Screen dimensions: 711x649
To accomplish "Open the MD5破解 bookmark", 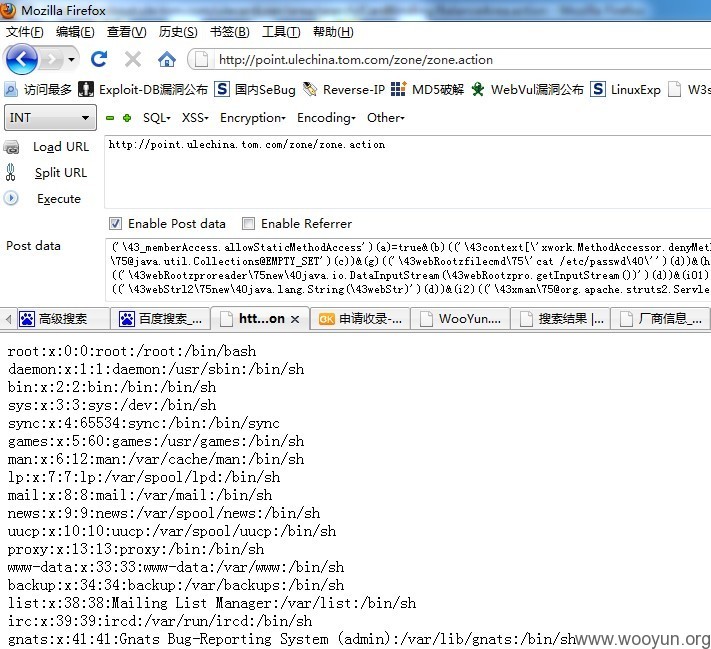I will [x=427, y=89].
